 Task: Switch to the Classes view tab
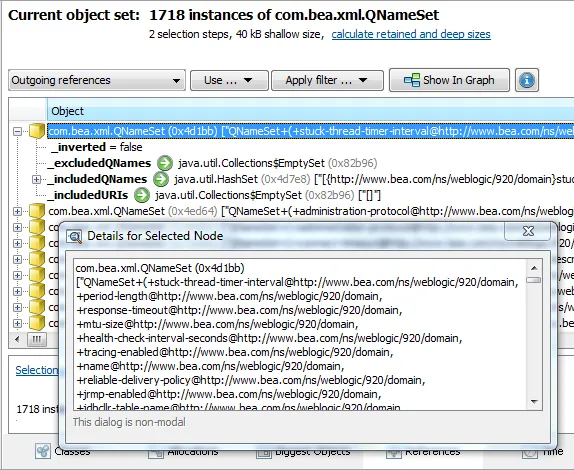(x=63, y=451)
